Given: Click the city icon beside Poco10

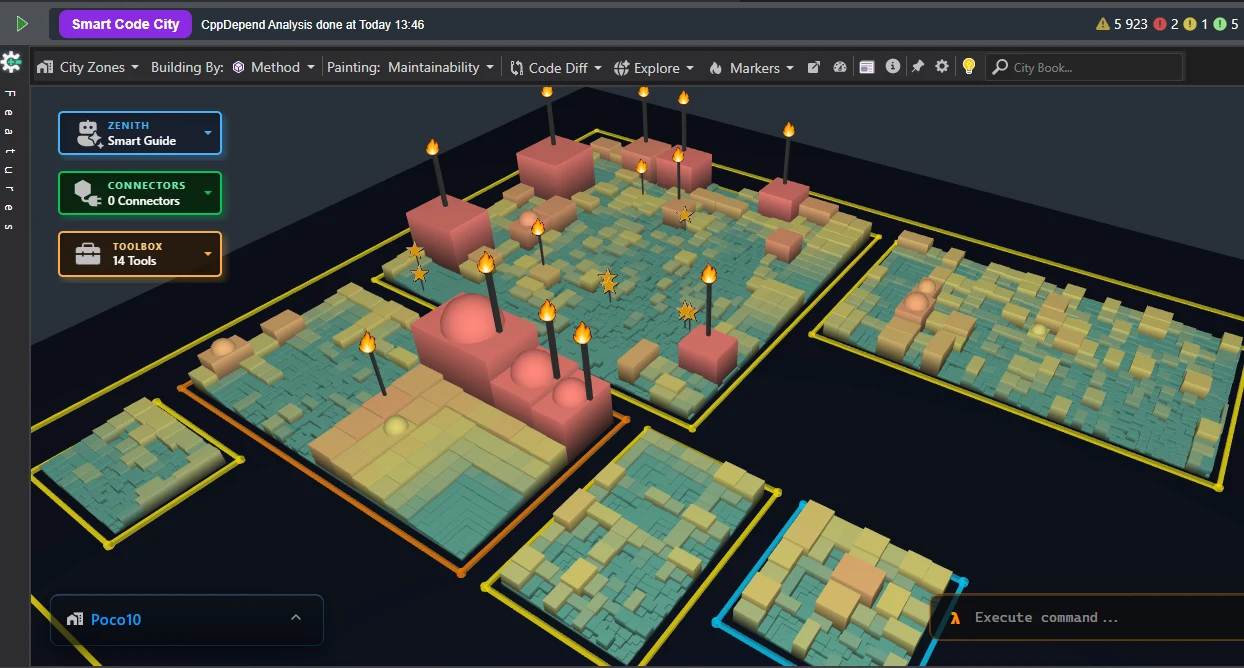Looking at the screenshot, I should (x=74, y=619).
